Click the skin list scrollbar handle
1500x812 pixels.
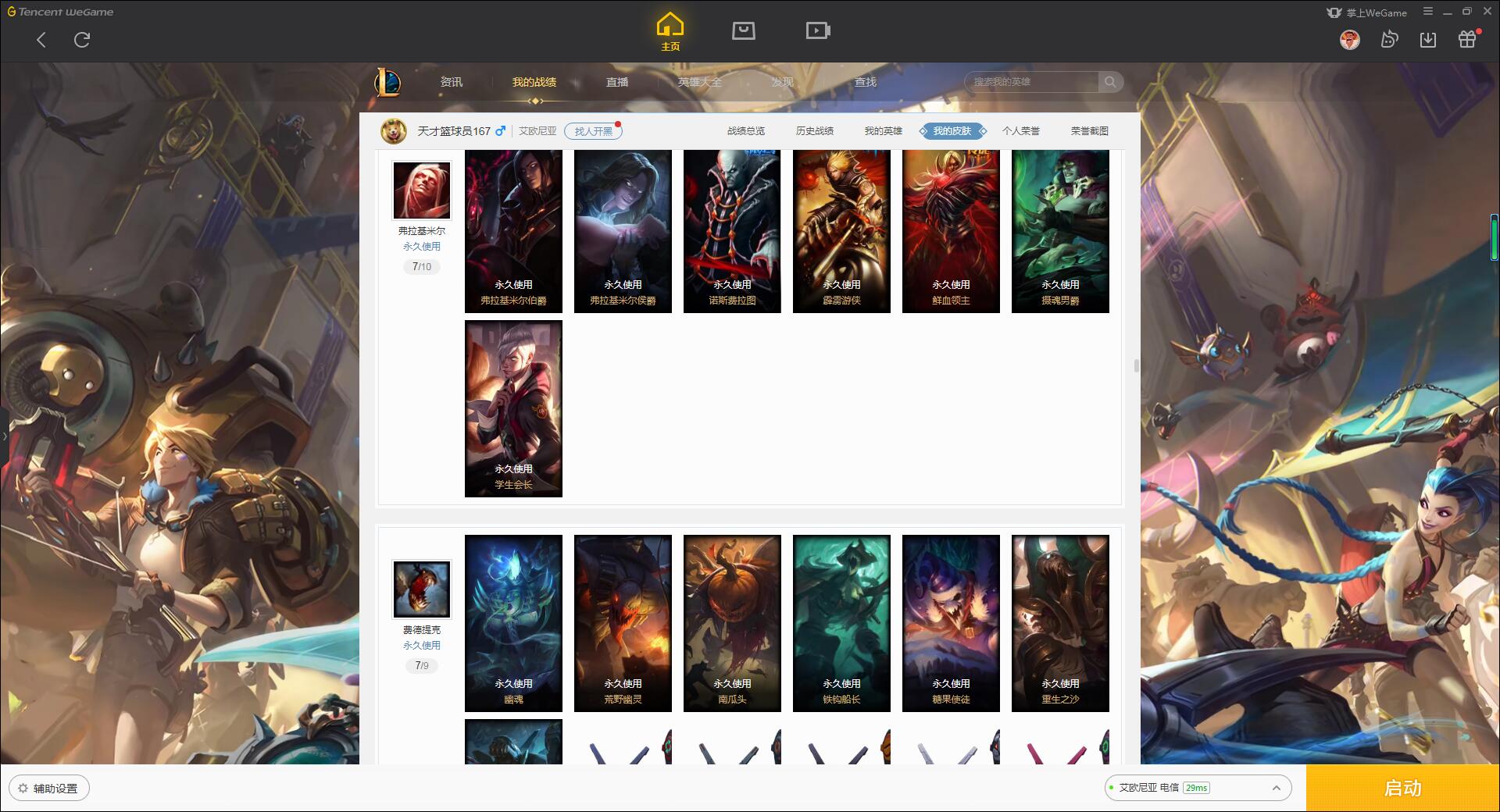[1136, 365]
